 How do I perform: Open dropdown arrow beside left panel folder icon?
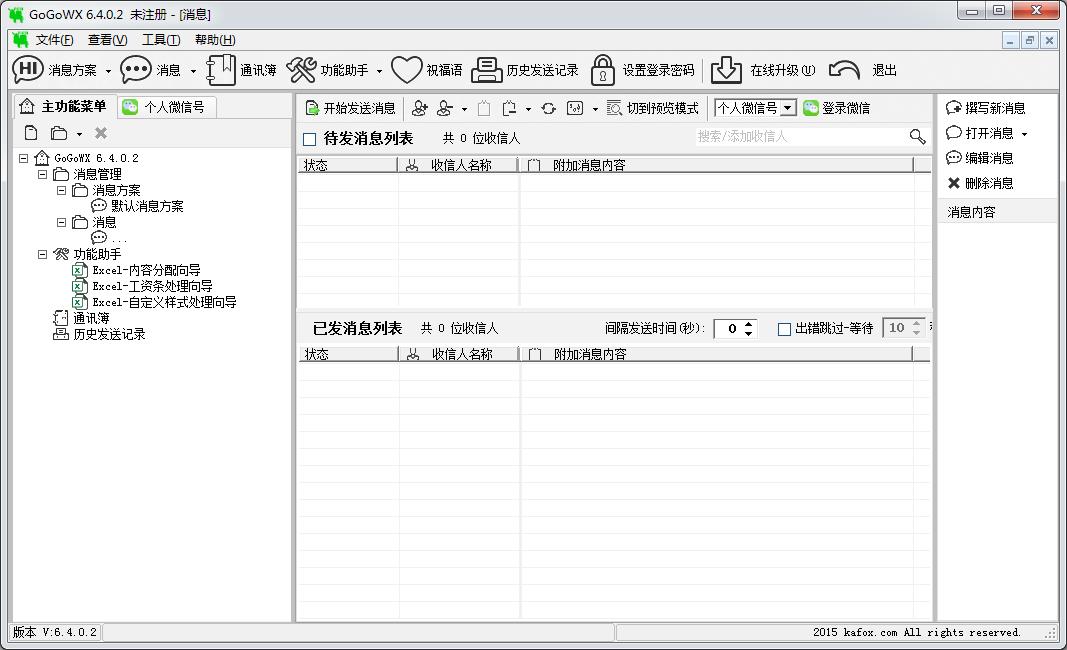80,134
